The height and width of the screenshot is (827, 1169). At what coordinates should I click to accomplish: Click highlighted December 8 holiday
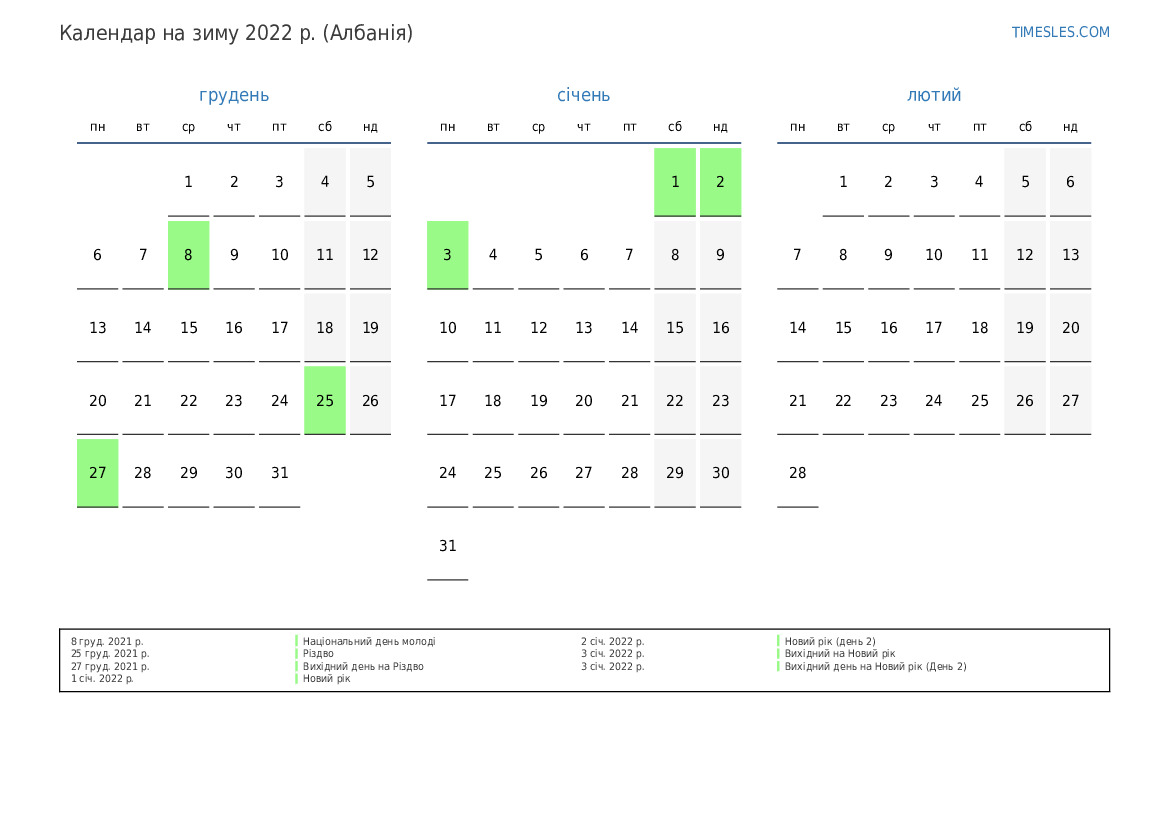pyautogui.click(x=188, y=255)
